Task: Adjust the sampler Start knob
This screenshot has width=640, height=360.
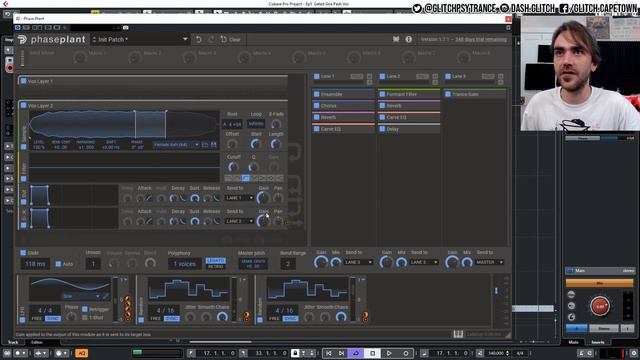Action: pos(256,144)
